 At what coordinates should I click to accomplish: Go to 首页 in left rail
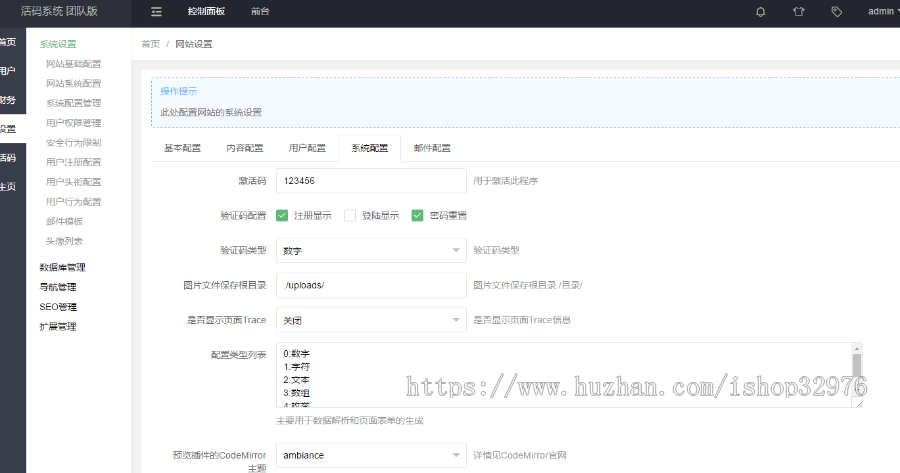click(13, 42)
